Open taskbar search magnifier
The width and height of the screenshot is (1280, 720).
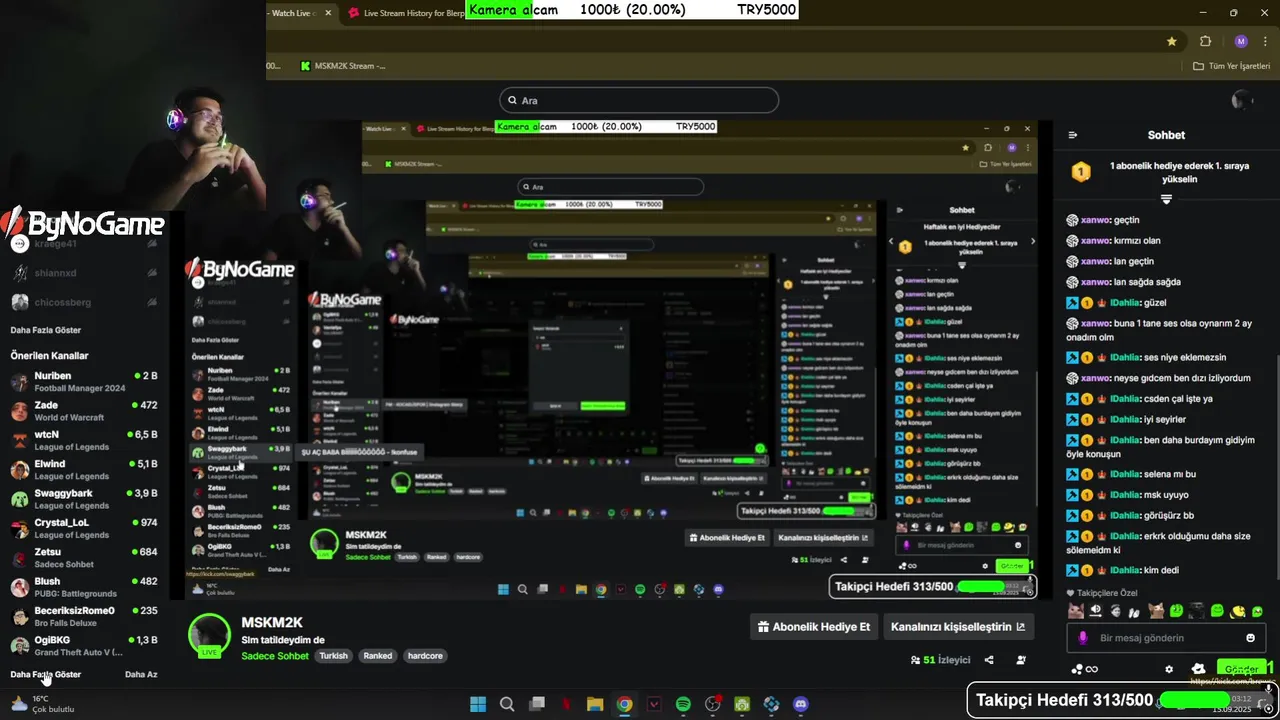[x=507, y=704]
